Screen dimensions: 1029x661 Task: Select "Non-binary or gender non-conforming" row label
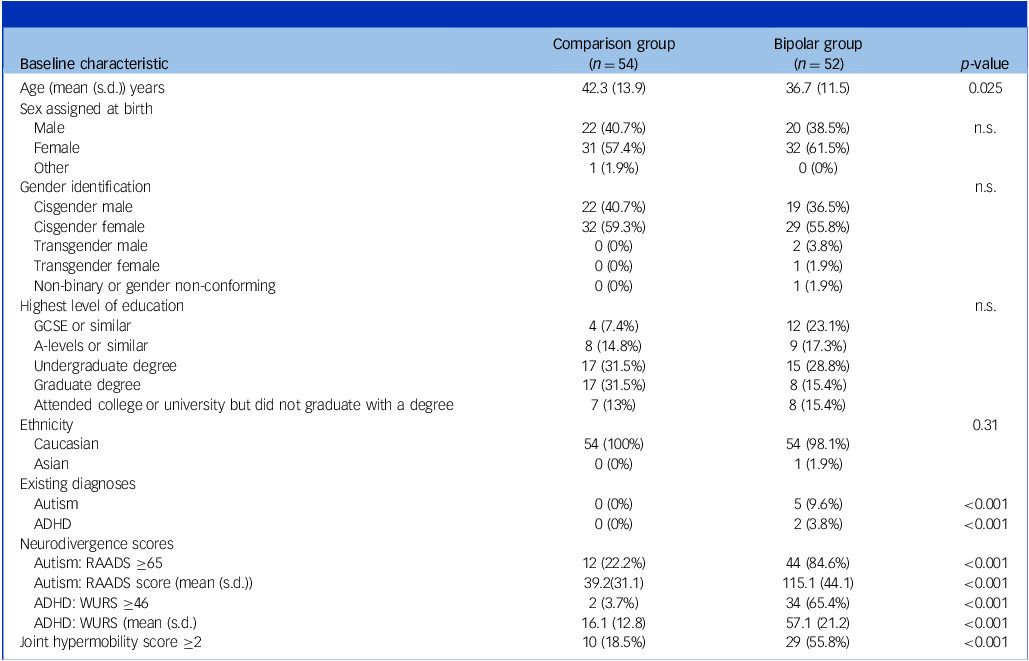click(154, 286)
